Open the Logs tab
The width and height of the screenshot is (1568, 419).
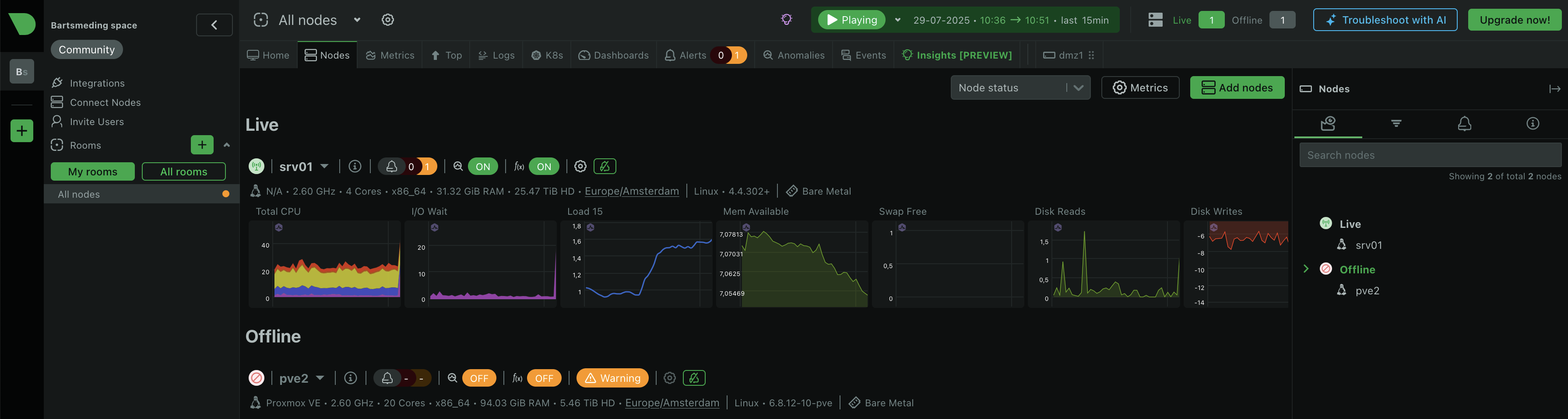pos(496,55)
